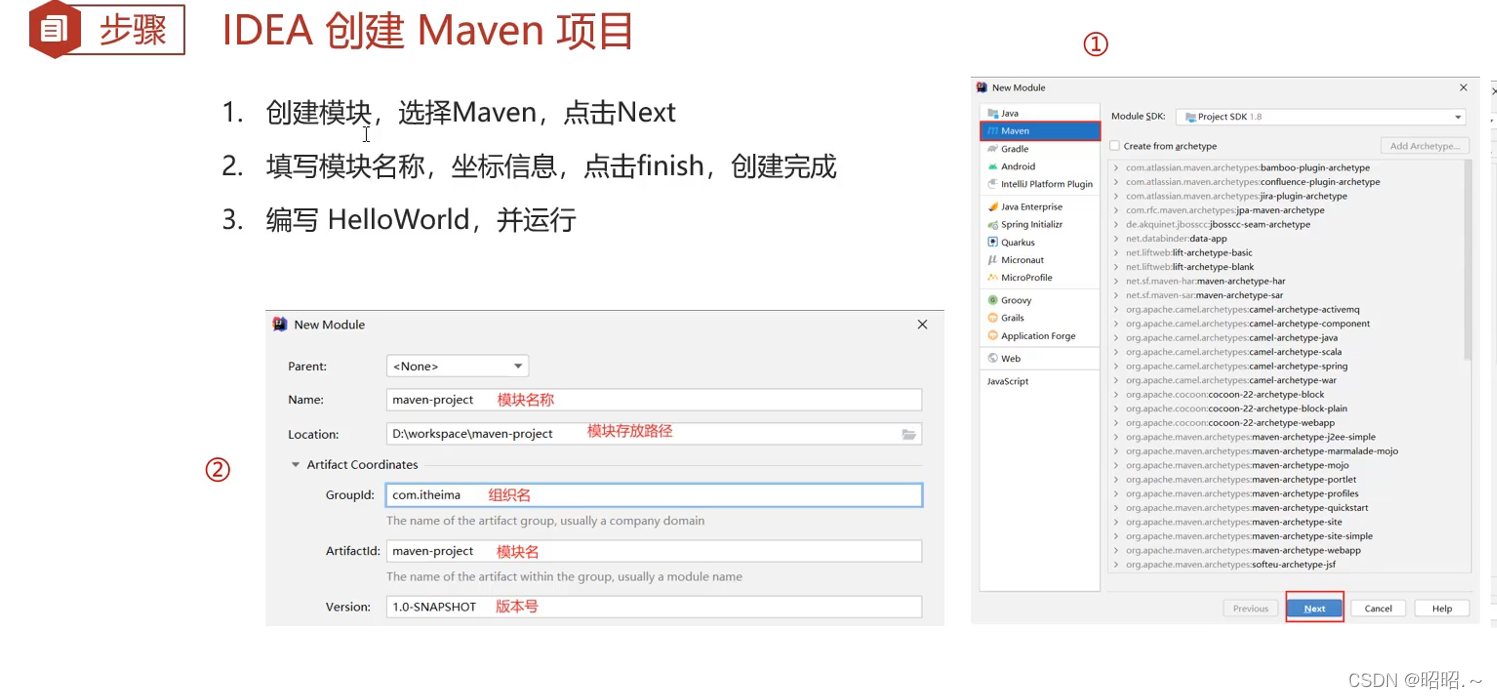Viewport: 1497px width, 699px height.
Task: Click the archetype list scrollbar
Action: pos(1467,260)
